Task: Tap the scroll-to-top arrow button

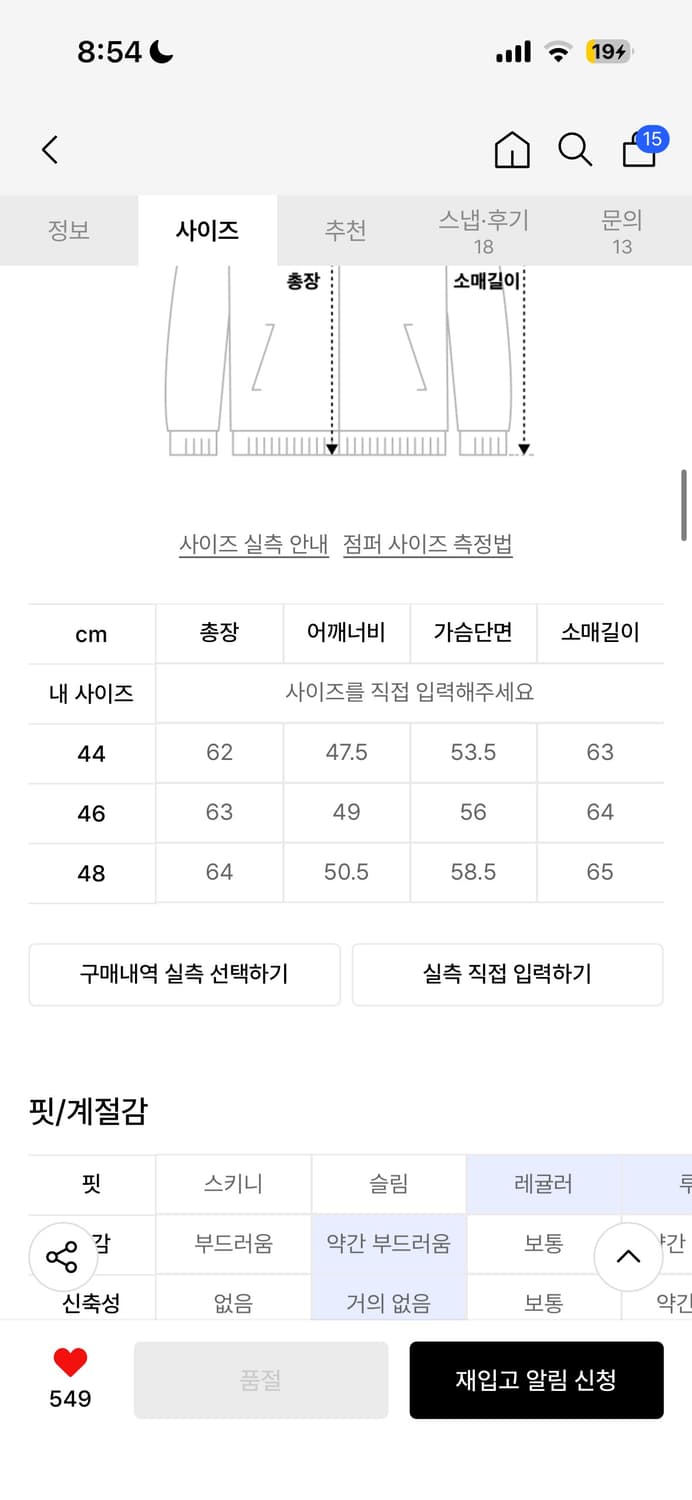Action: tap(628, 1259)
